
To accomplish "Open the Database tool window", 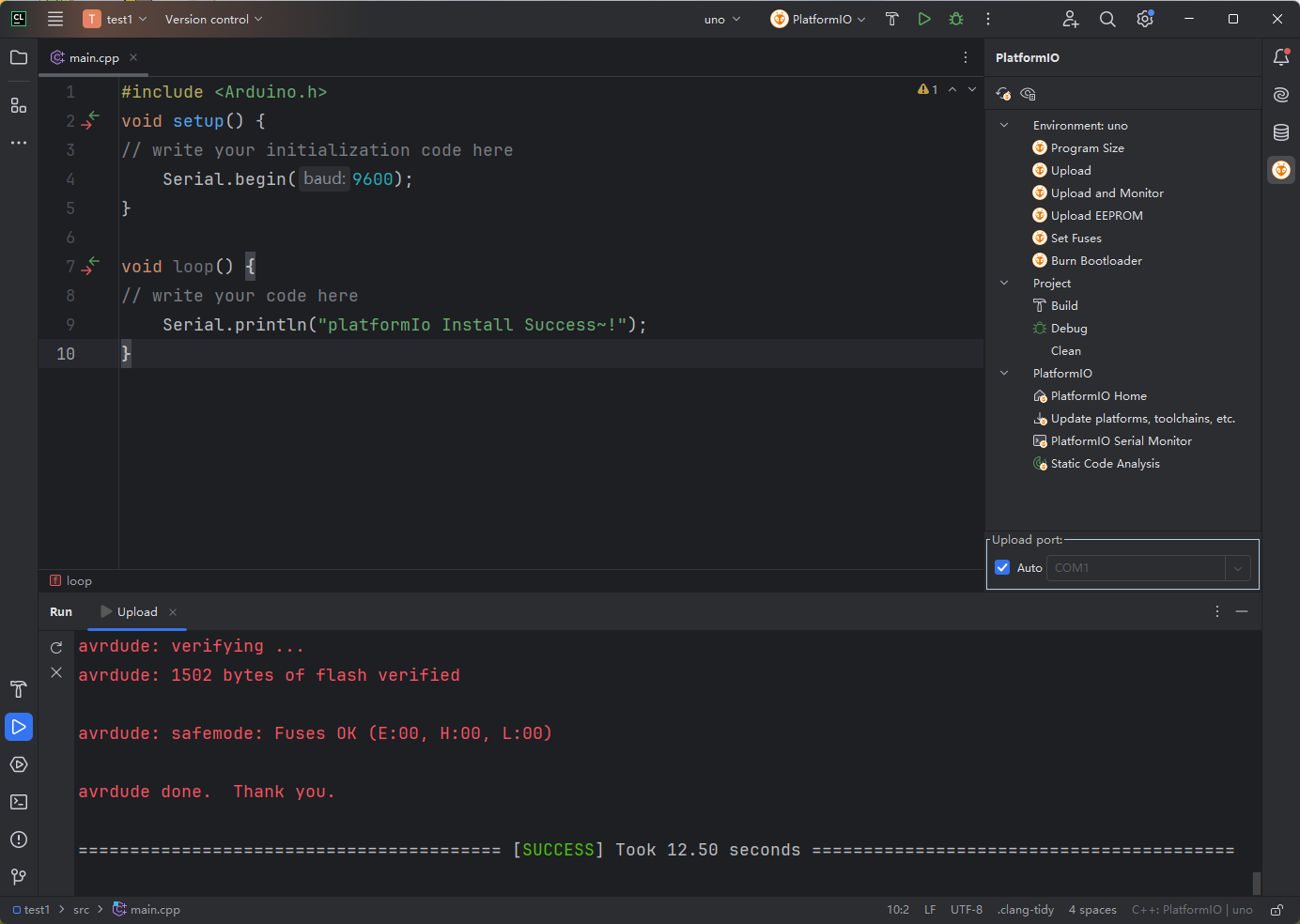I will click(x=1281, y=132).
